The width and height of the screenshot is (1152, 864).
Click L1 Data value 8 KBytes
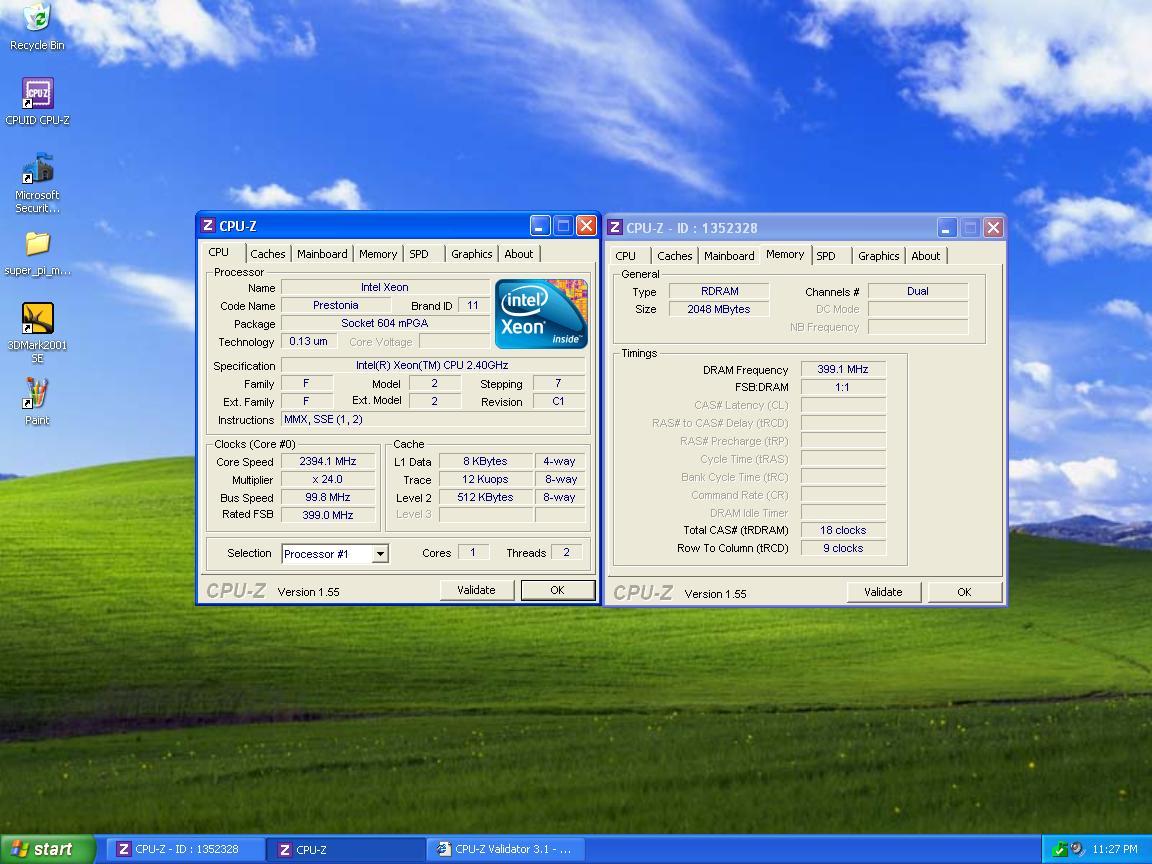[486, 461]
